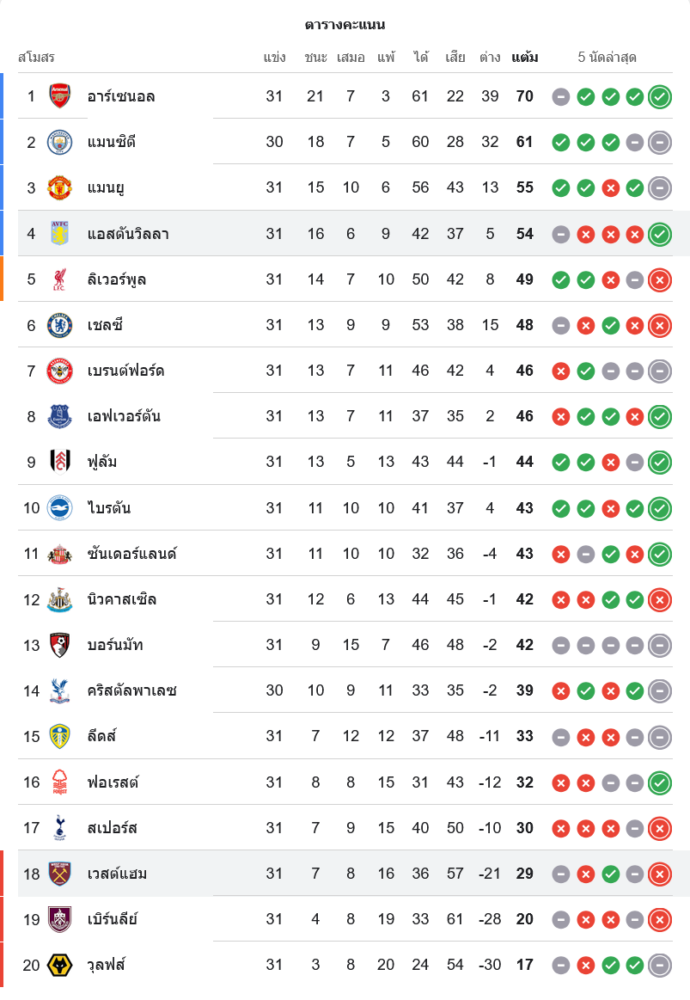The height and width of the screenshot is (1000, 690).
Task: Open the Chelsea crest icon
Action: [x=60, y=325]
